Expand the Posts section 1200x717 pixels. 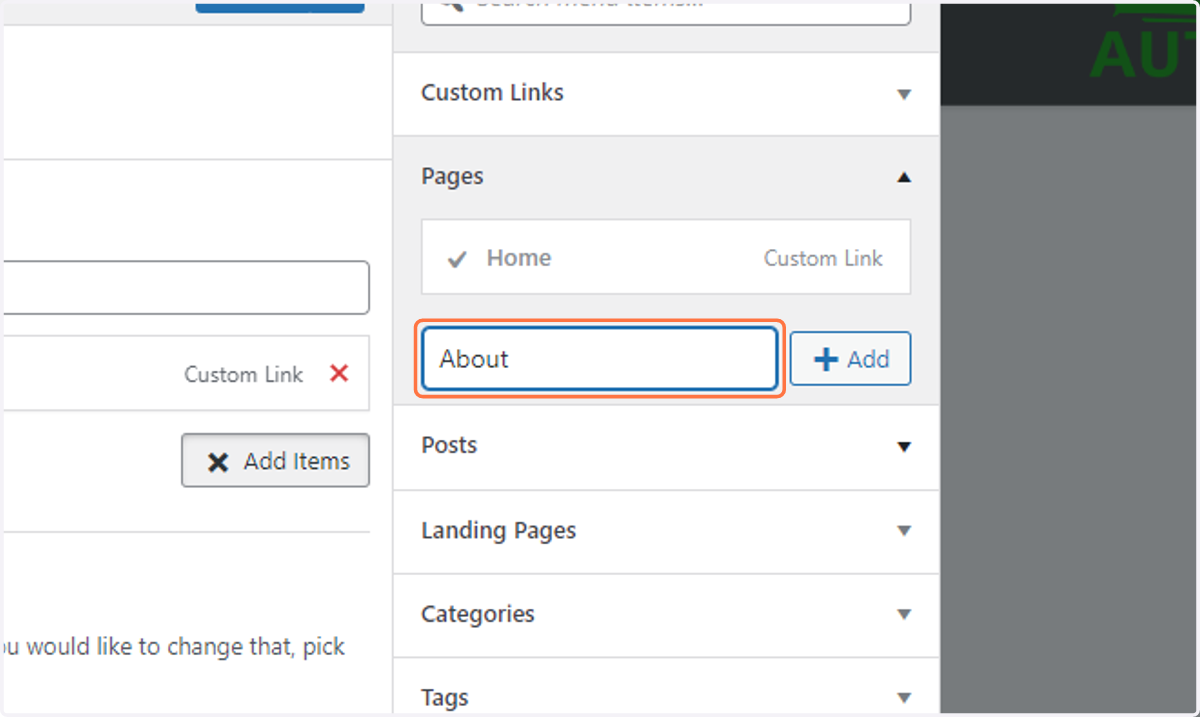pyautogui.click(x=666, y=446)
